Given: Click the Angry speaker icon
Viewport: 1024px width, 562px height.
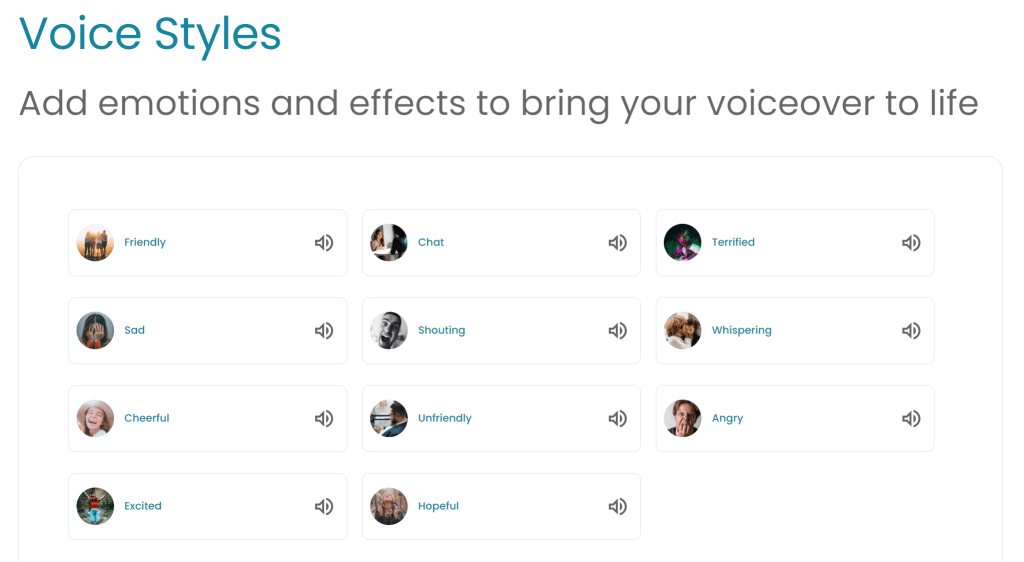Looking at the screenshot, I should [x=911, y=419].
